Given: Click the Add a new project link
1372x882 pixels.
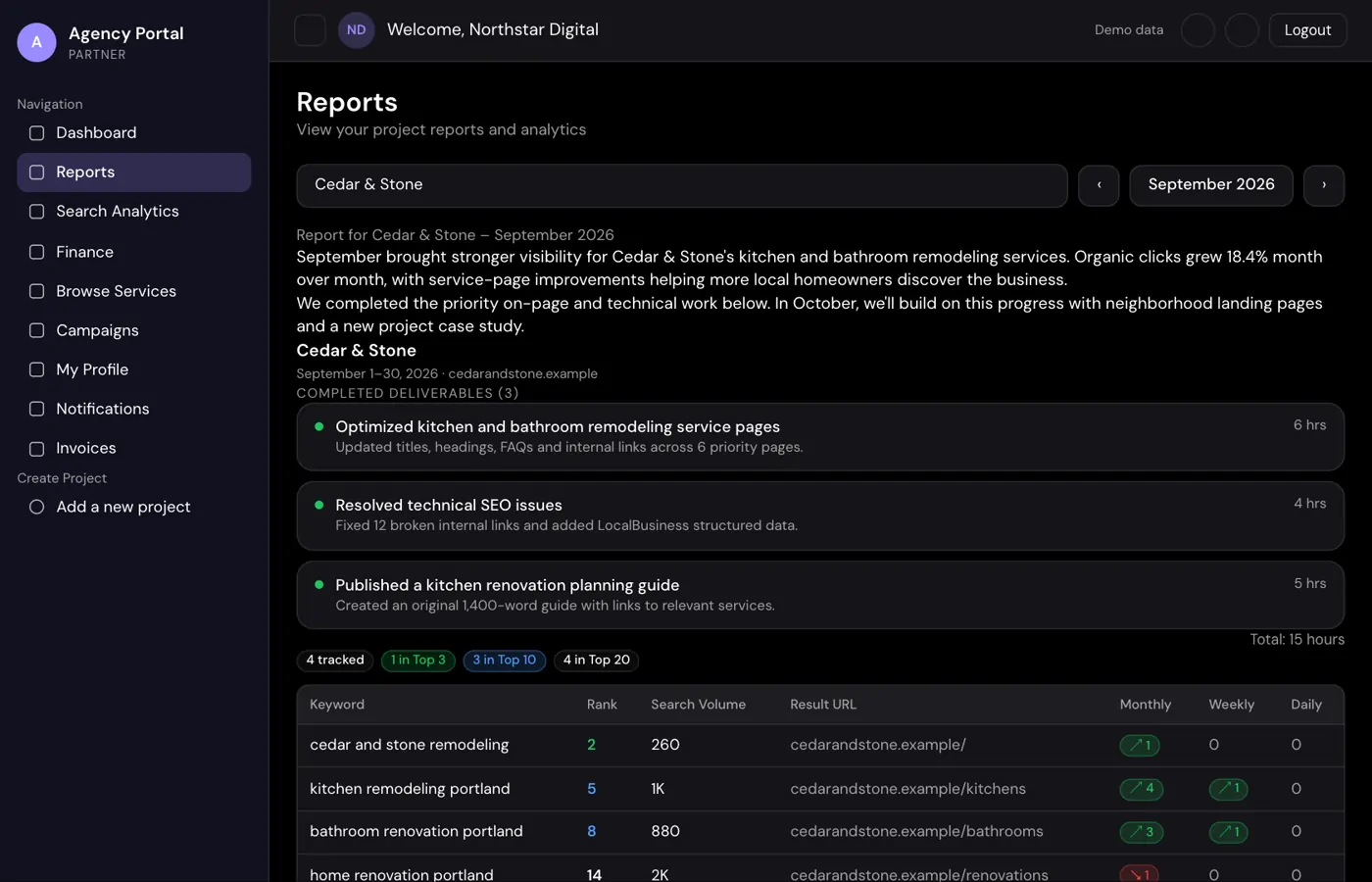Looking at the screenshot, I should tap(134, 507).
